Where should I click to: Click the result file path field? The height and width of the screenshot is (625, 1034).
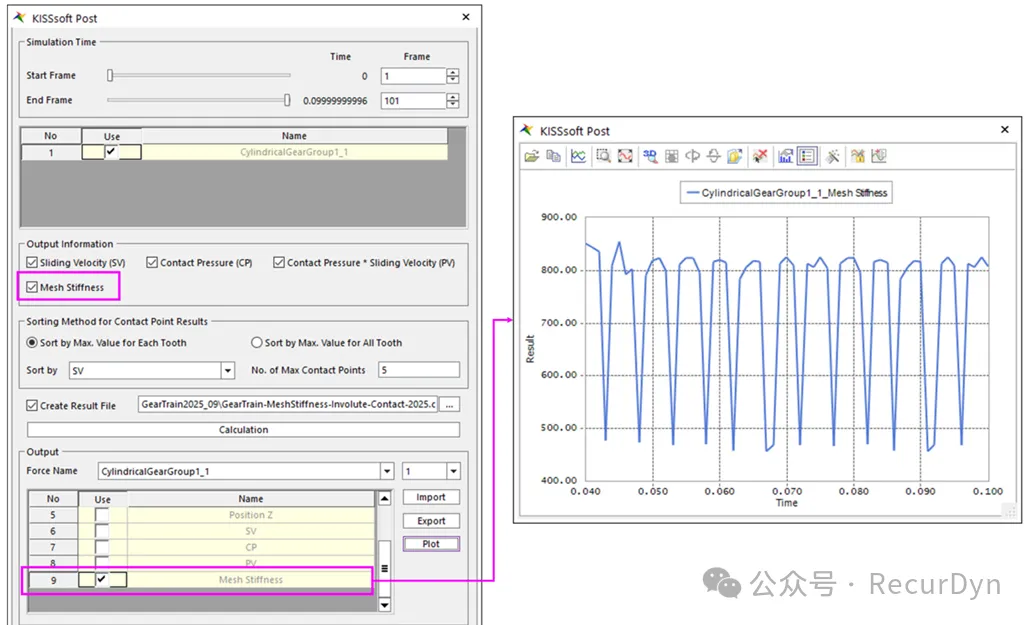288,404
